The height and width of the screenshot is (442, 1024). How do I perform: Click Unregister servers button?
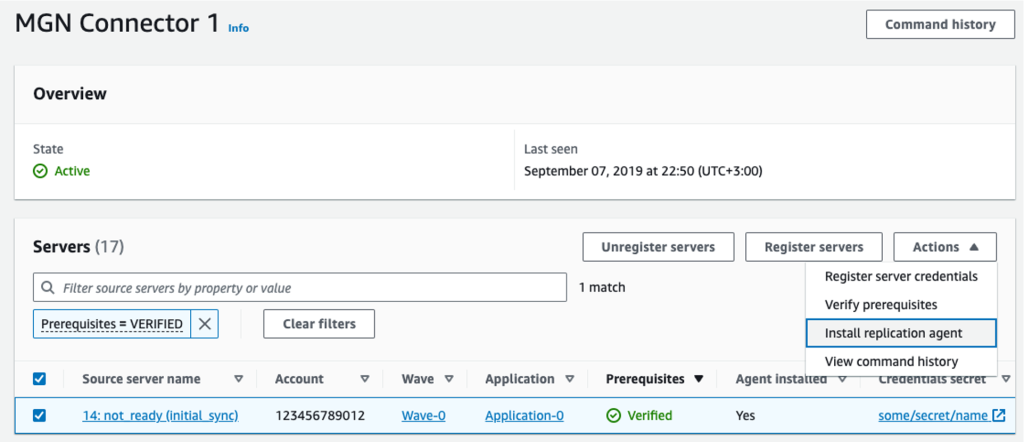pyautogui.click(x=658, y=247)
